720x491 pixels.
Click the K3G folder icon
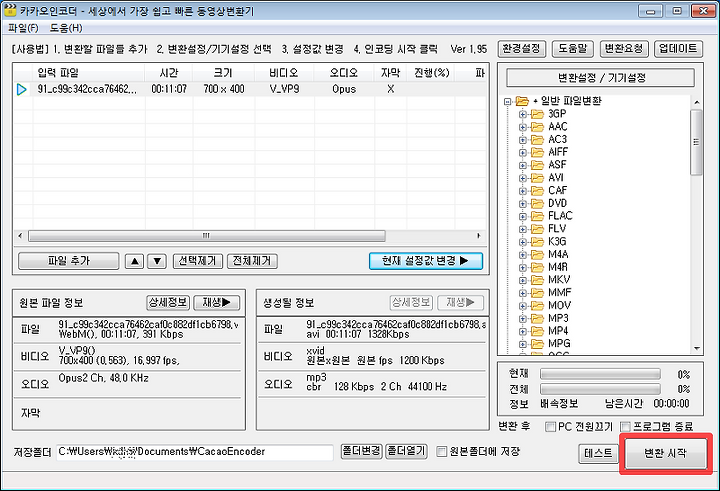coord(537,242)
